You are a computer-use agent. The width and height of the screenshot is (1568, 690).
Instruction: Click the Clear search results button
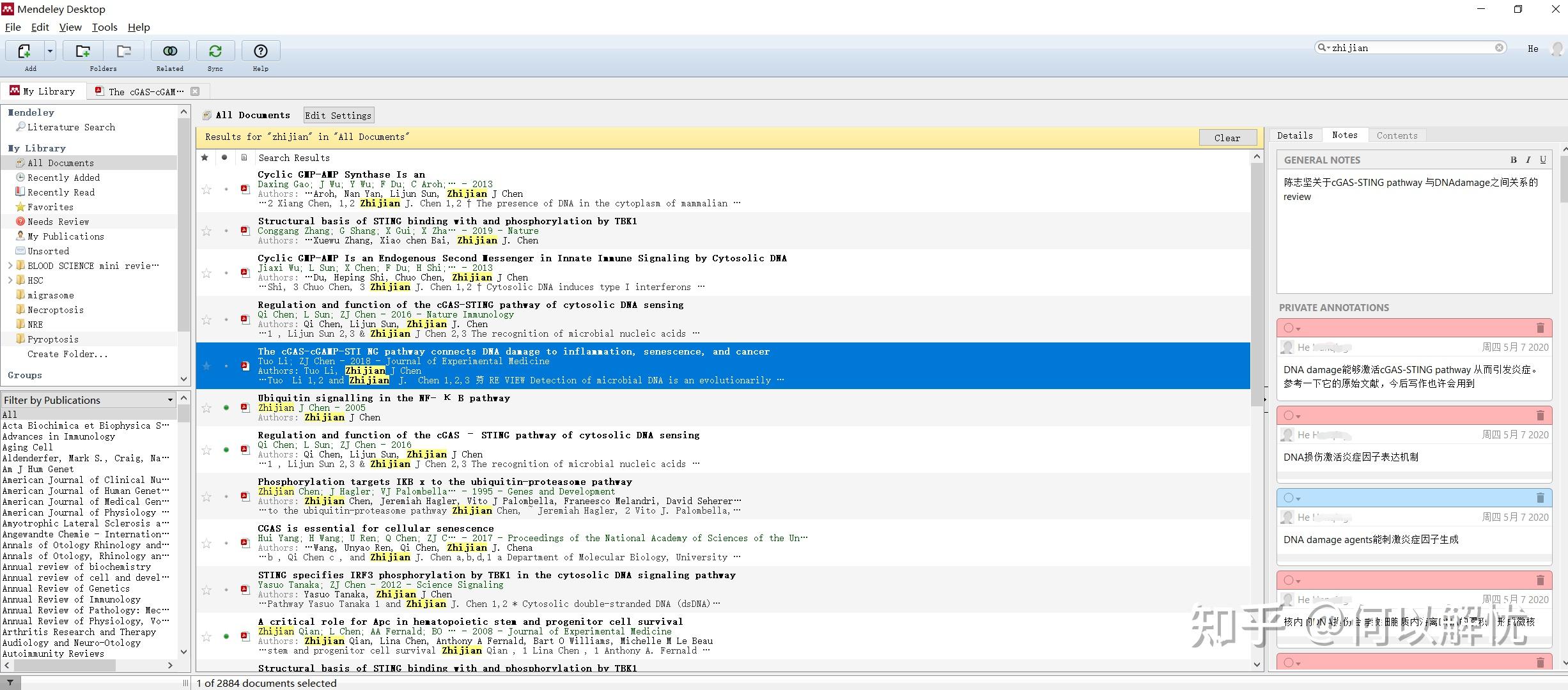[1227, 137]
